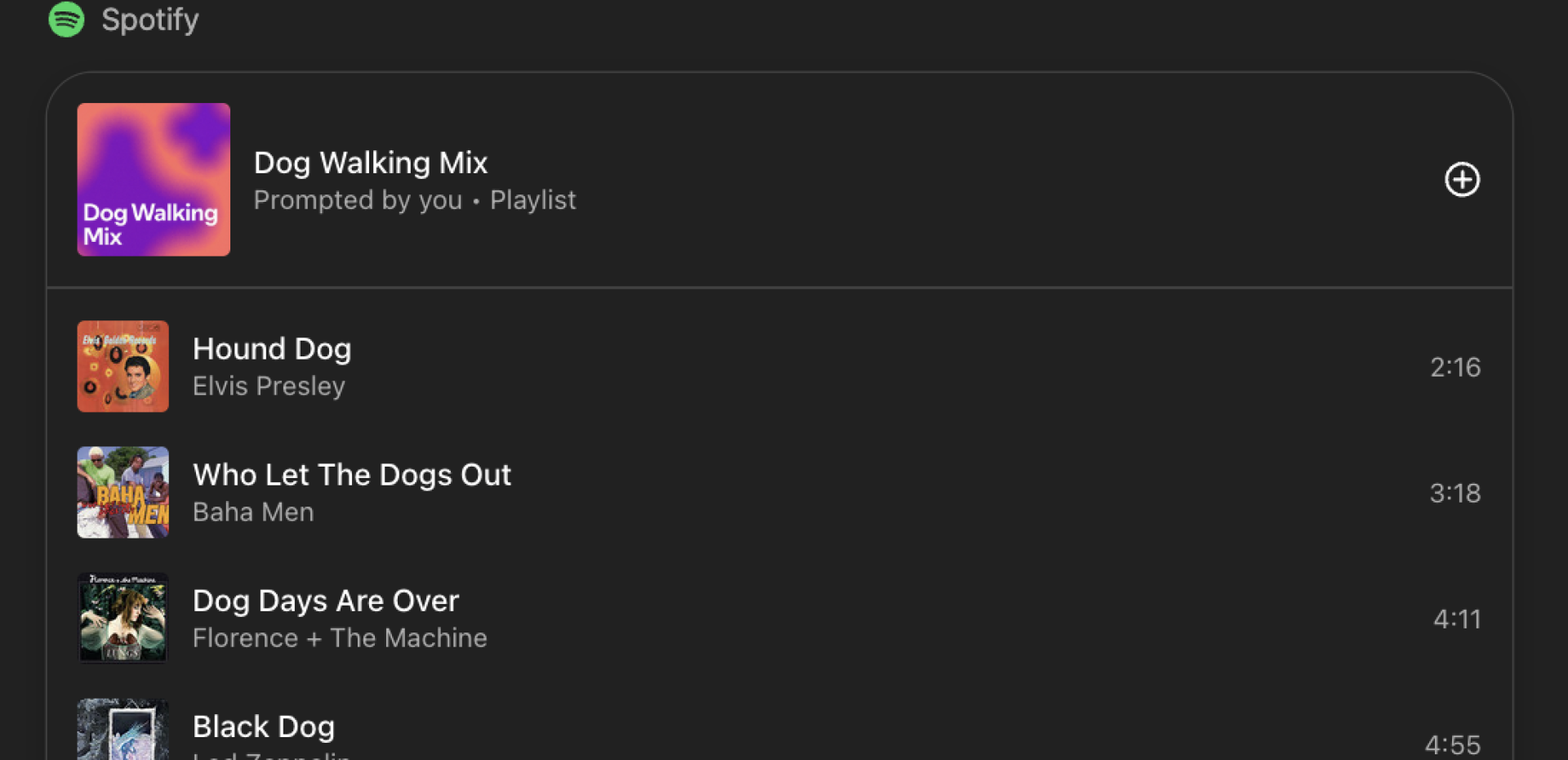Select the Black Dog album artwork
Image resolution: width=1568 pixels, height=760 pixels.
[123, 731]
